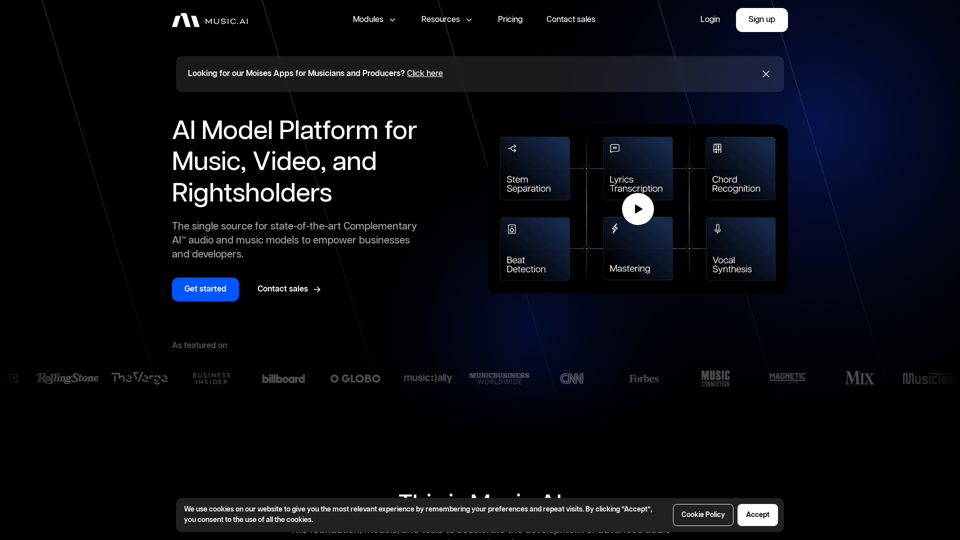Click the 'As featured on' label
Screen dimensions: 960x540
(x=200, y=345)
